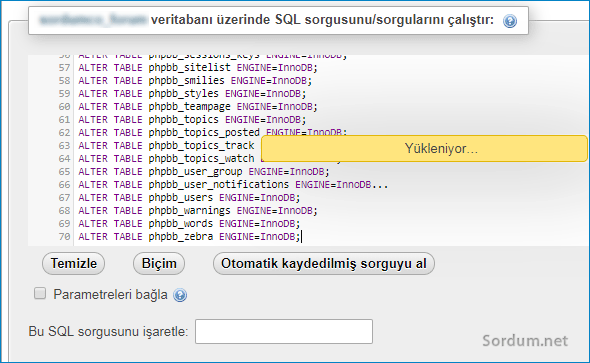Click line 60 phpbb_teampage statement
Viewport: 590px width, 363px height.
pyautogui.click(x=198, y=107)
